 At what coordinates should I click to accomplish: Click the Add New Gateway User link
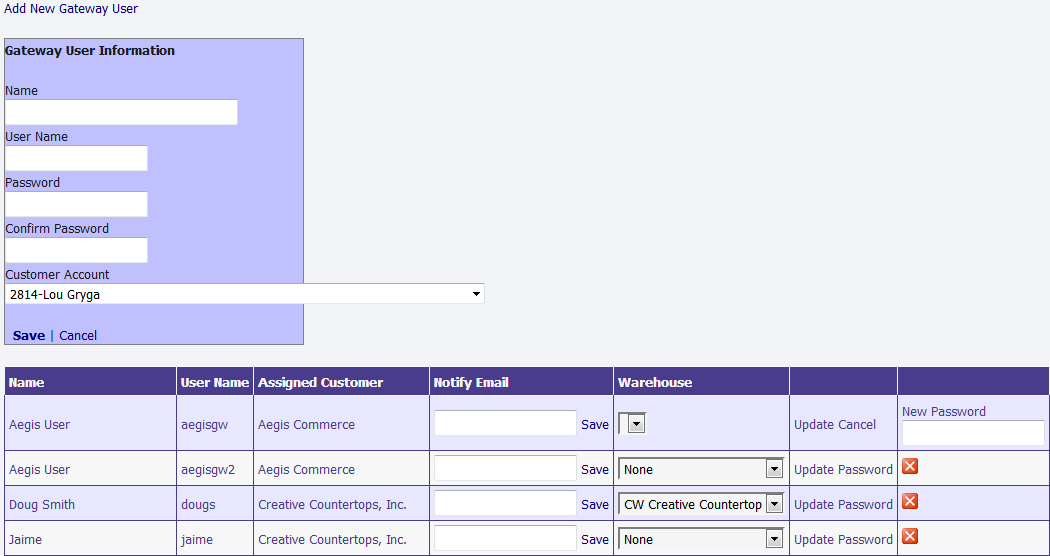[71, 9]
